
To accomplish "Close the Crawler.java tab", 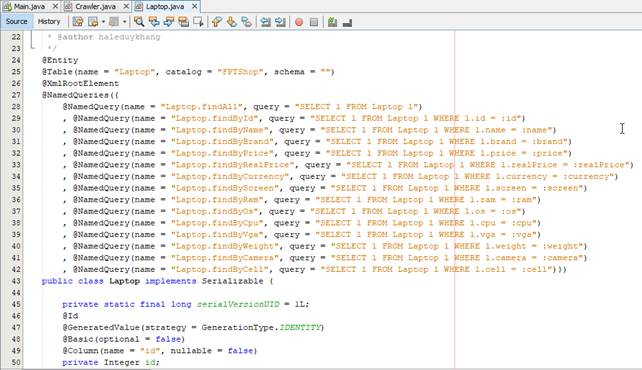I will coord(126,7).
